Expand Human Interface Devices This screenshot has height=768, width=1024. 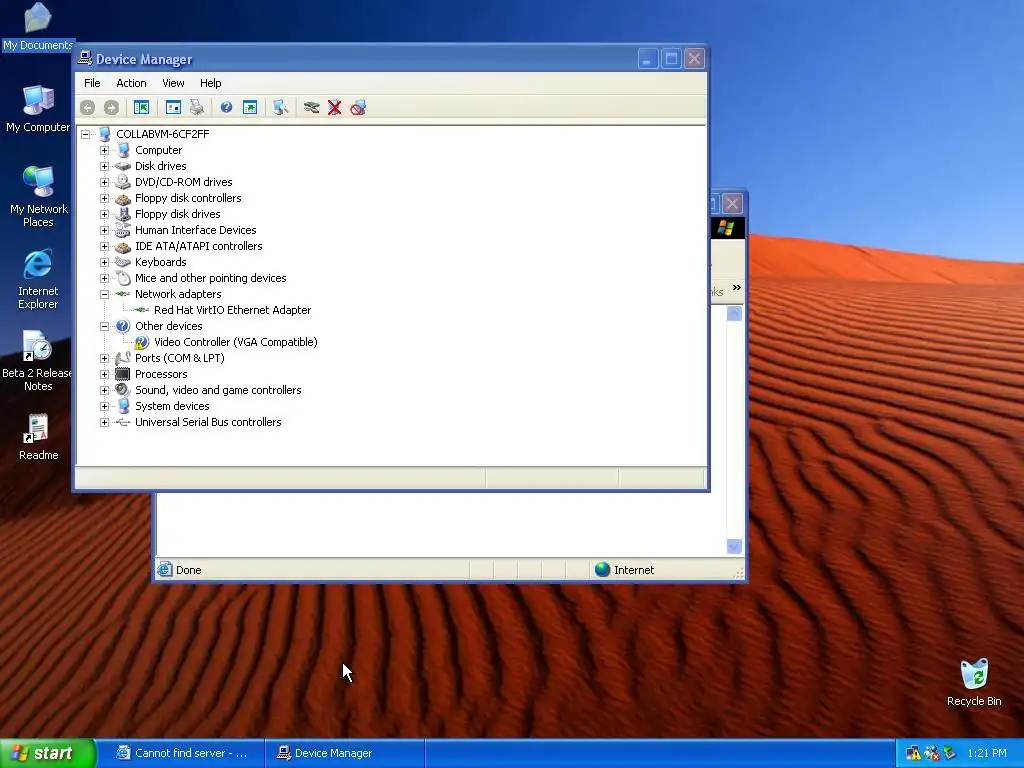click(104, 230)
